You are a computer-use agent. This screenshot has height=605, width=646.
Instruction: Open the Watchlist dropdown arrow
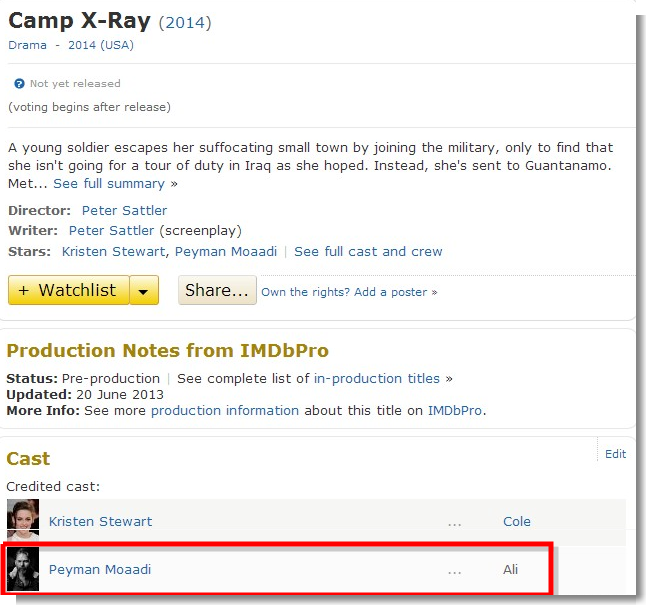pos(144,291)
